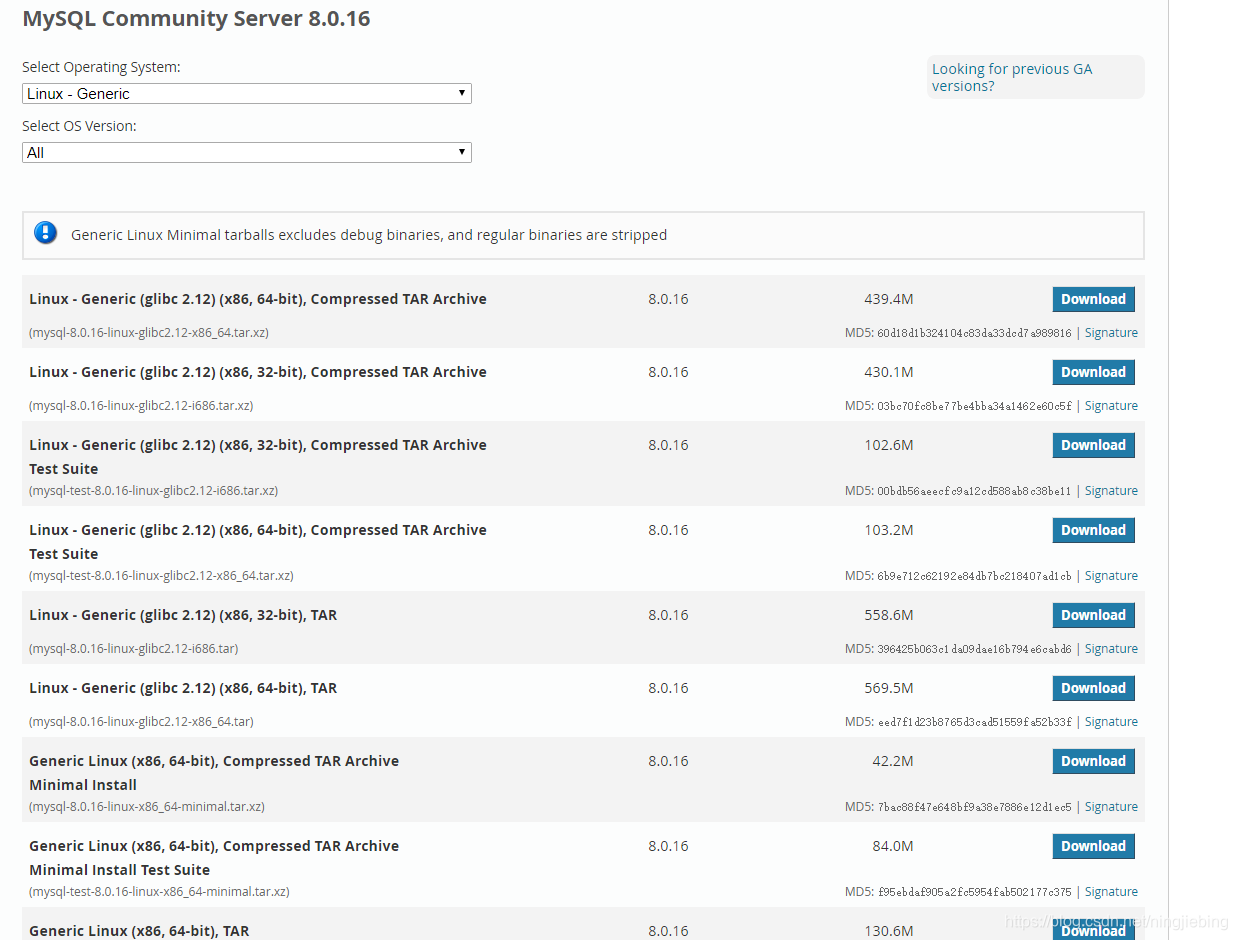
Task: Click the 'Linux - Generic (glibc 2.12) (x86, 32-bit), TAR' title
Action: click(183, 615)
